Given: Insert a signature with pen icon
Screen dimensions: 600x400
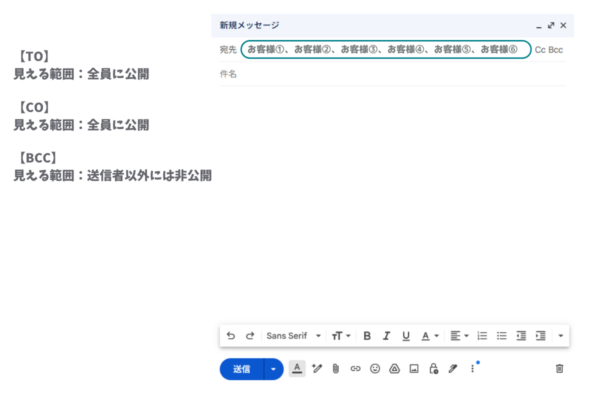Looking at the screenshot, I should 453,369.
